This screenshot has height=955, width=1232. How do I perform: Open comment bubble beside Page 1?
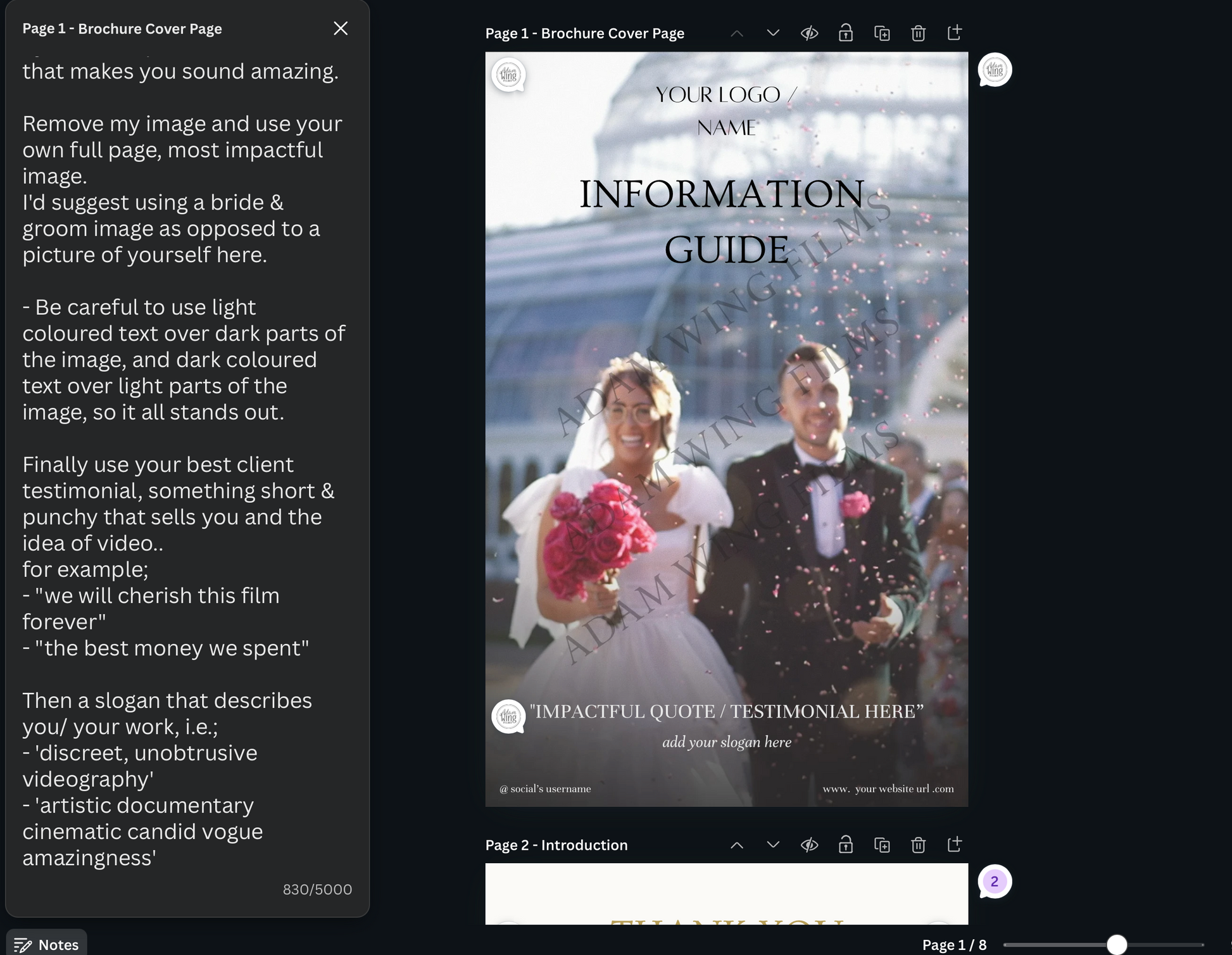[995, 70]
